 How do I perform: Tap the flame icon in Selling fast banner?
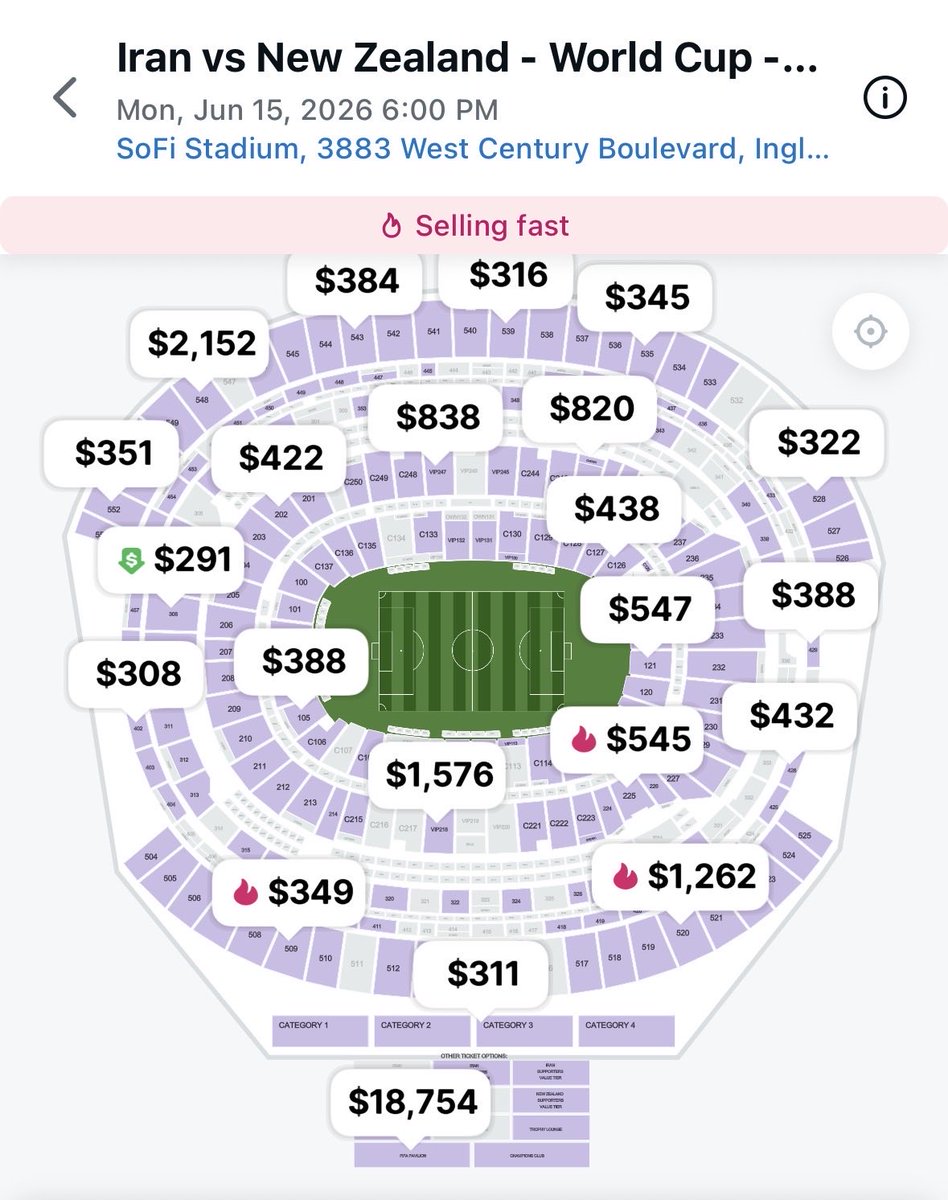tap(392, 226)
